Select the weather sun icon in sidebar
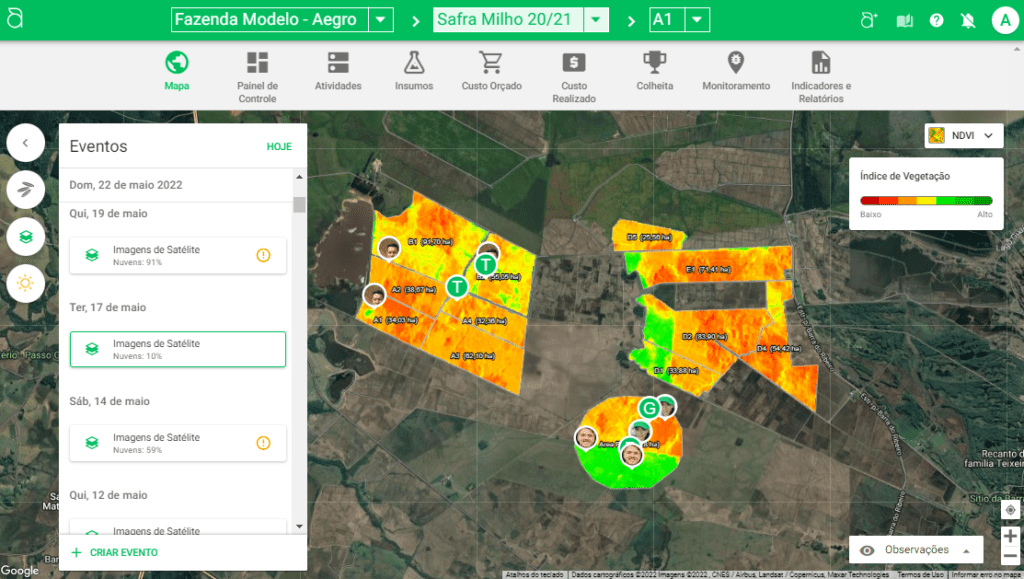Viewport: 1024px width, 579px height. pos(25,283)
